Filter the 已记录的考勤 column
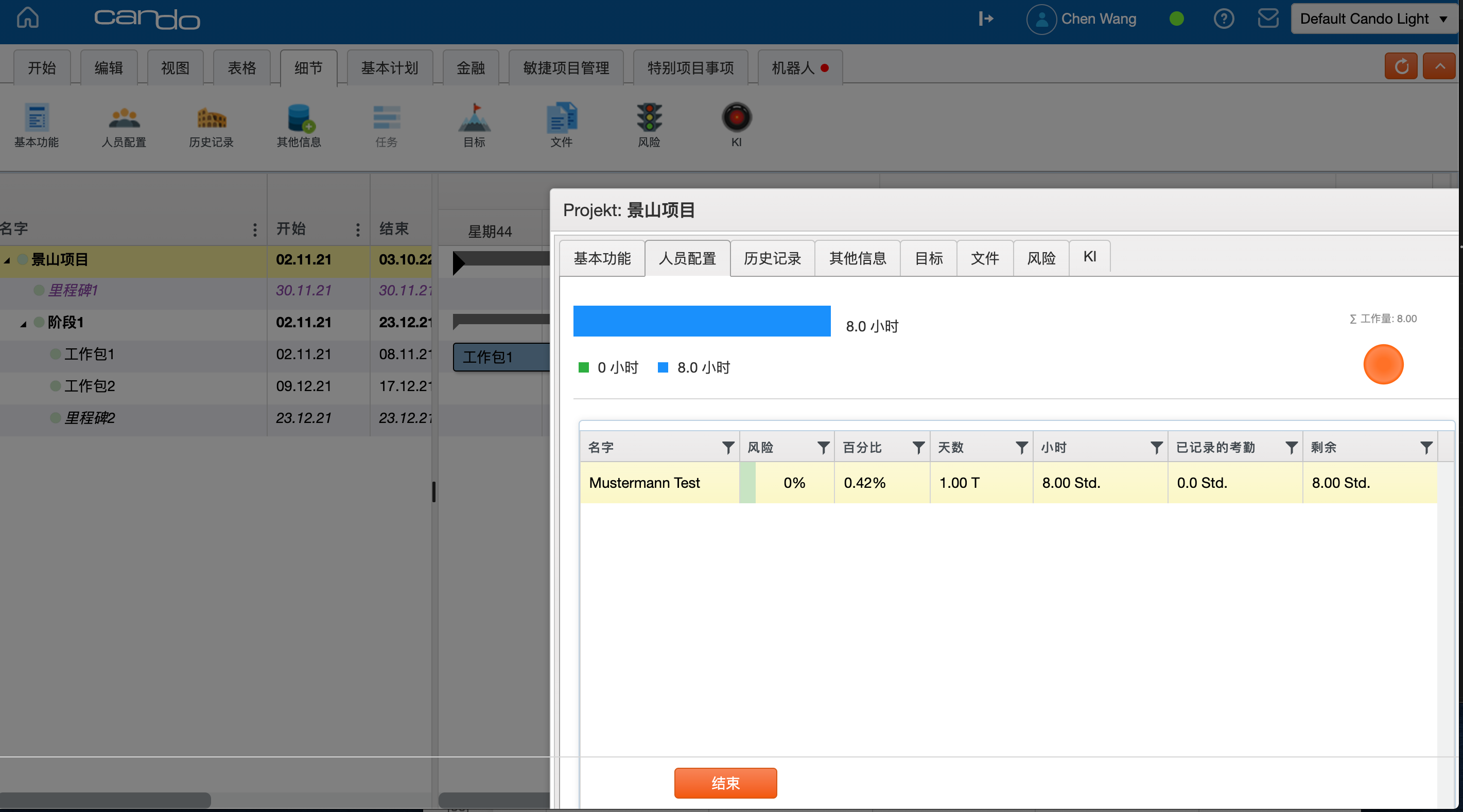 (x=1291, y=448)
